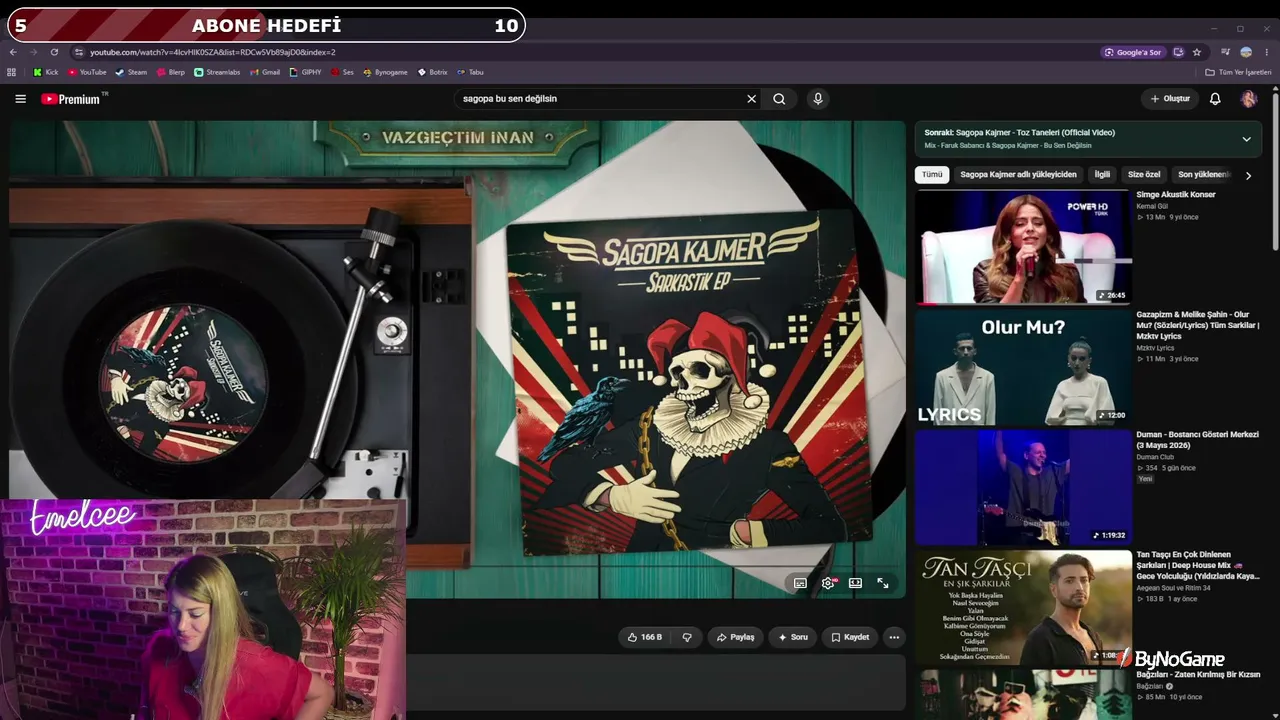Open the Steam bookmark
Screen dimensions: 1280x720
131,72
